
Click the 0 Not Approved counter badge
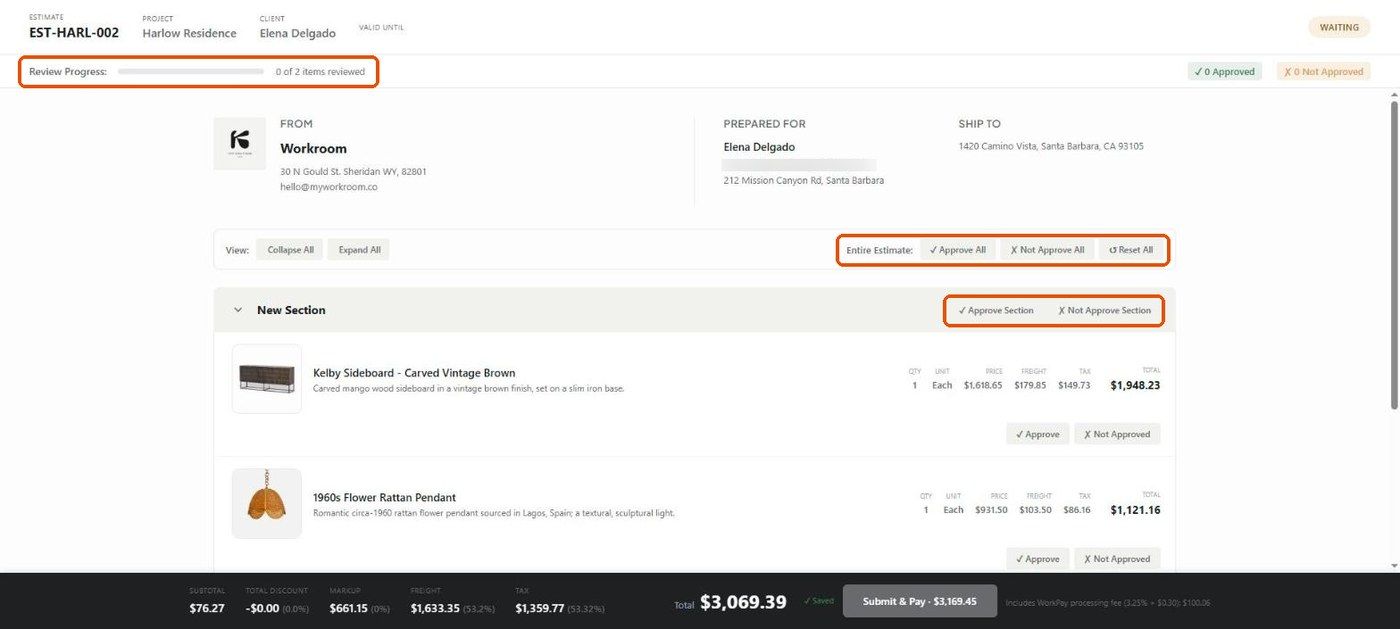(1324, 72)
